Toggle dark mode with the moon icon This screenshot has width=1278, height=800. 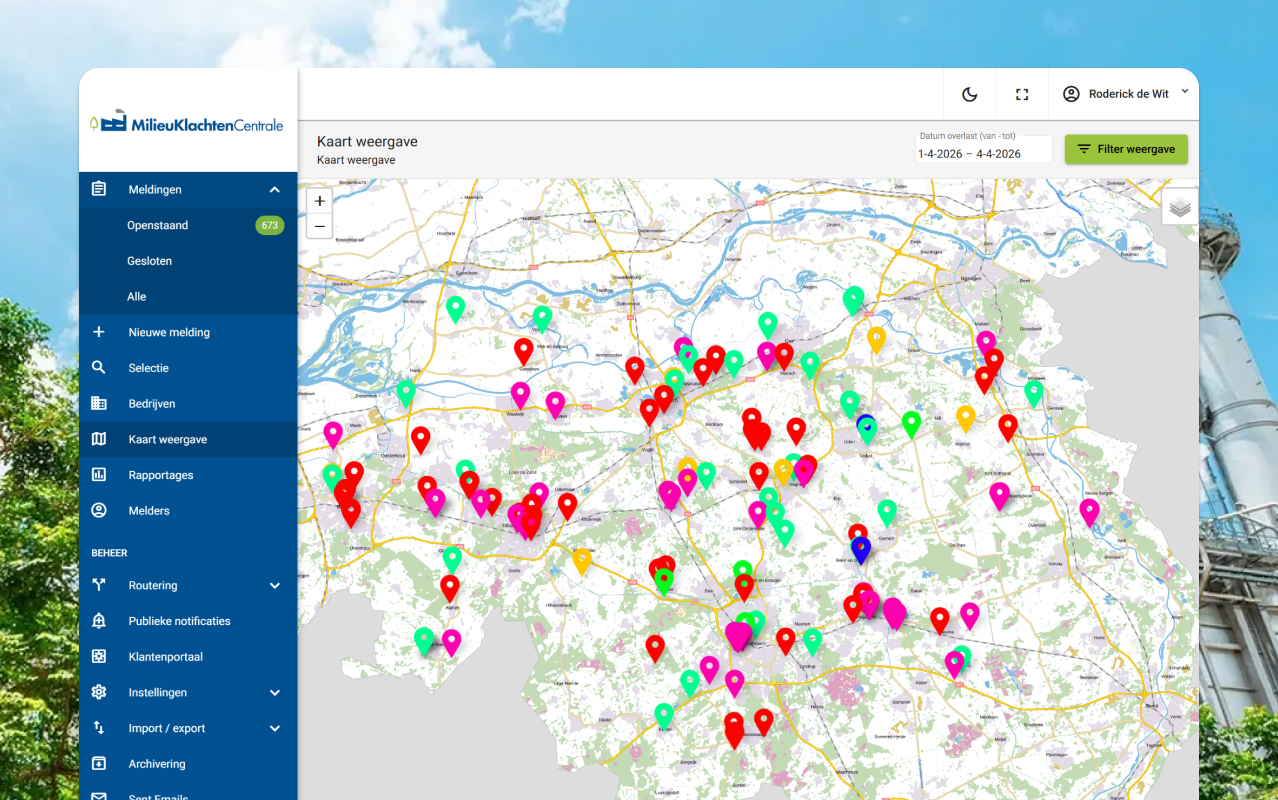969,93
